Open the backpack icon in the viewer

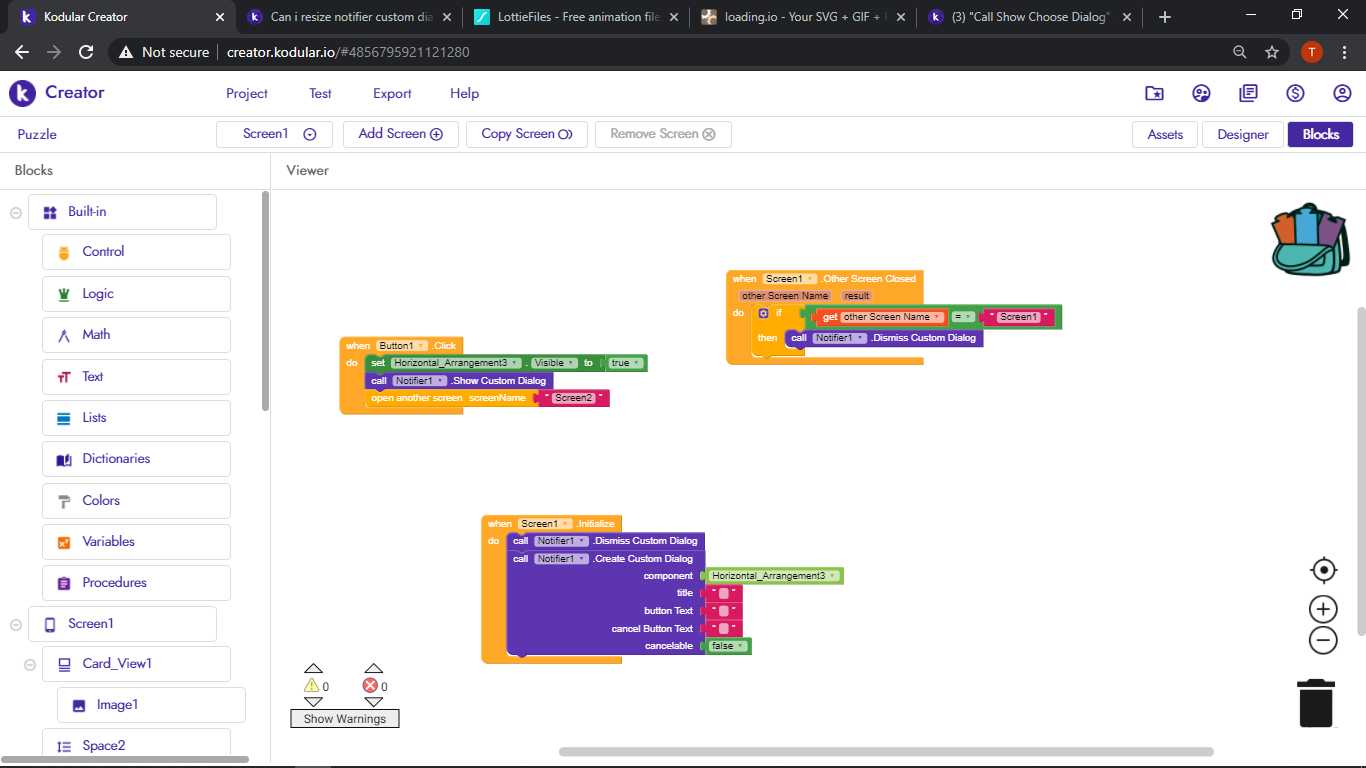pos(1310,239)
